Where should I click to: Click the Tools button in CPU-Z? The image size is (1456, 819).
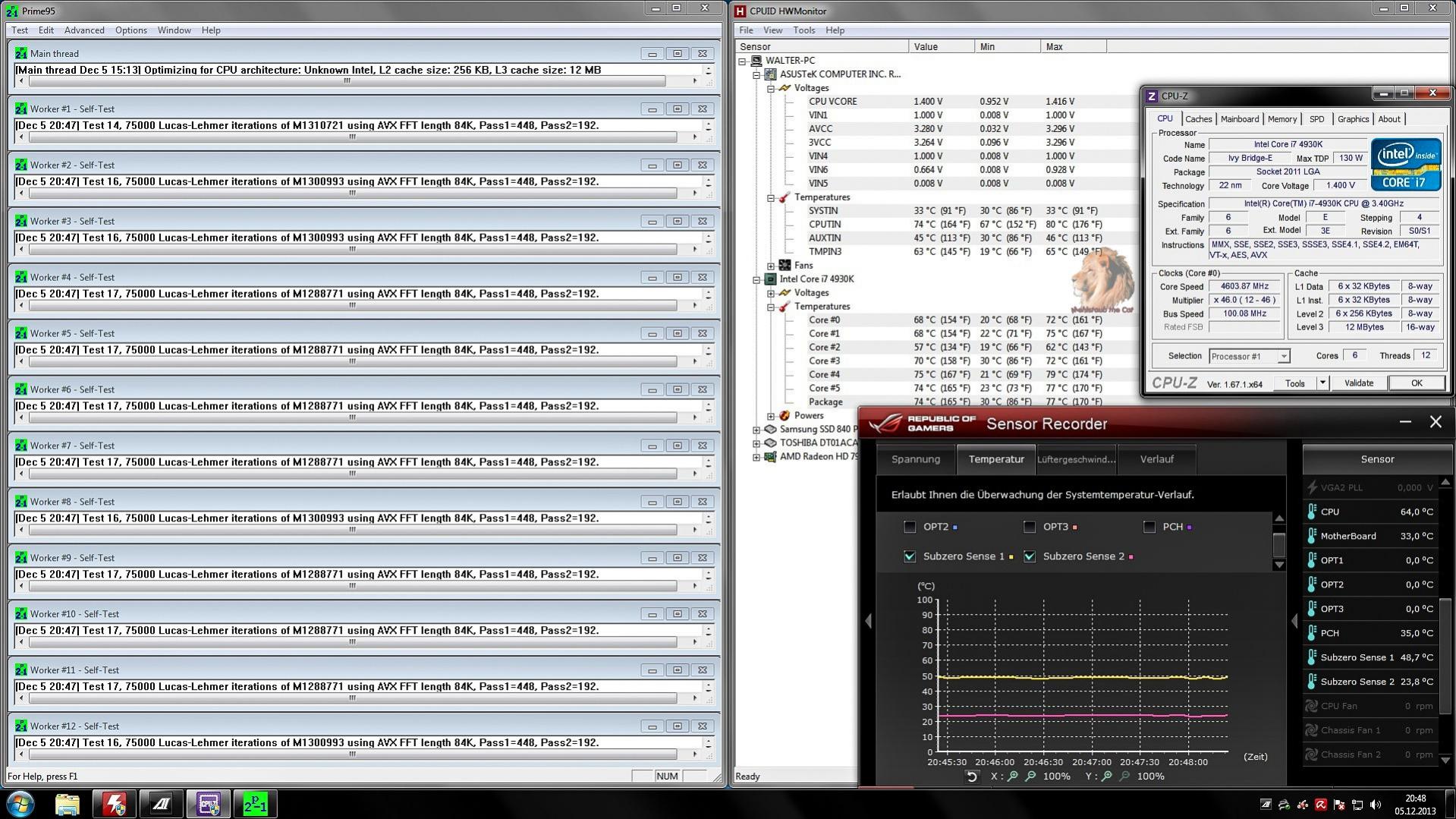click(x=1294, y=383)
